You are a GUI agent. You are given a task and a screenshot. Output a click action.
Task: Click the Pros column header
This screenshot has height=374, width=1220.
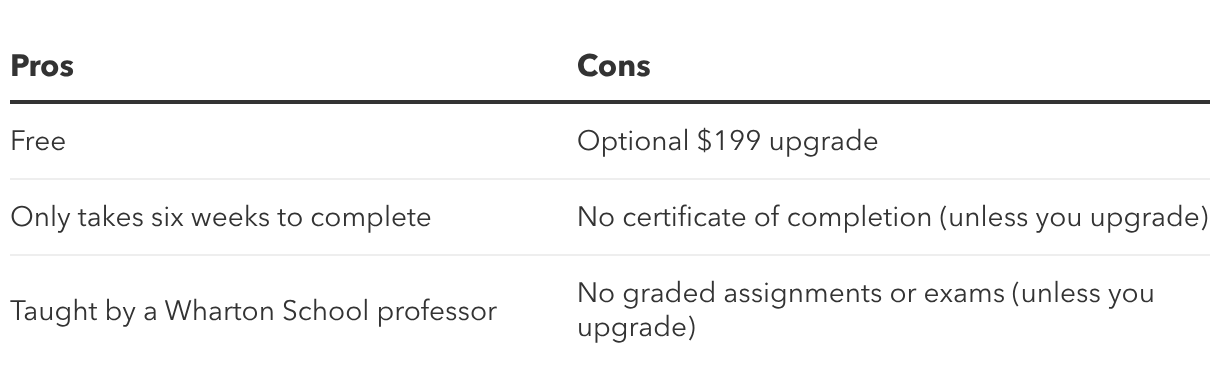pos(42,66)
